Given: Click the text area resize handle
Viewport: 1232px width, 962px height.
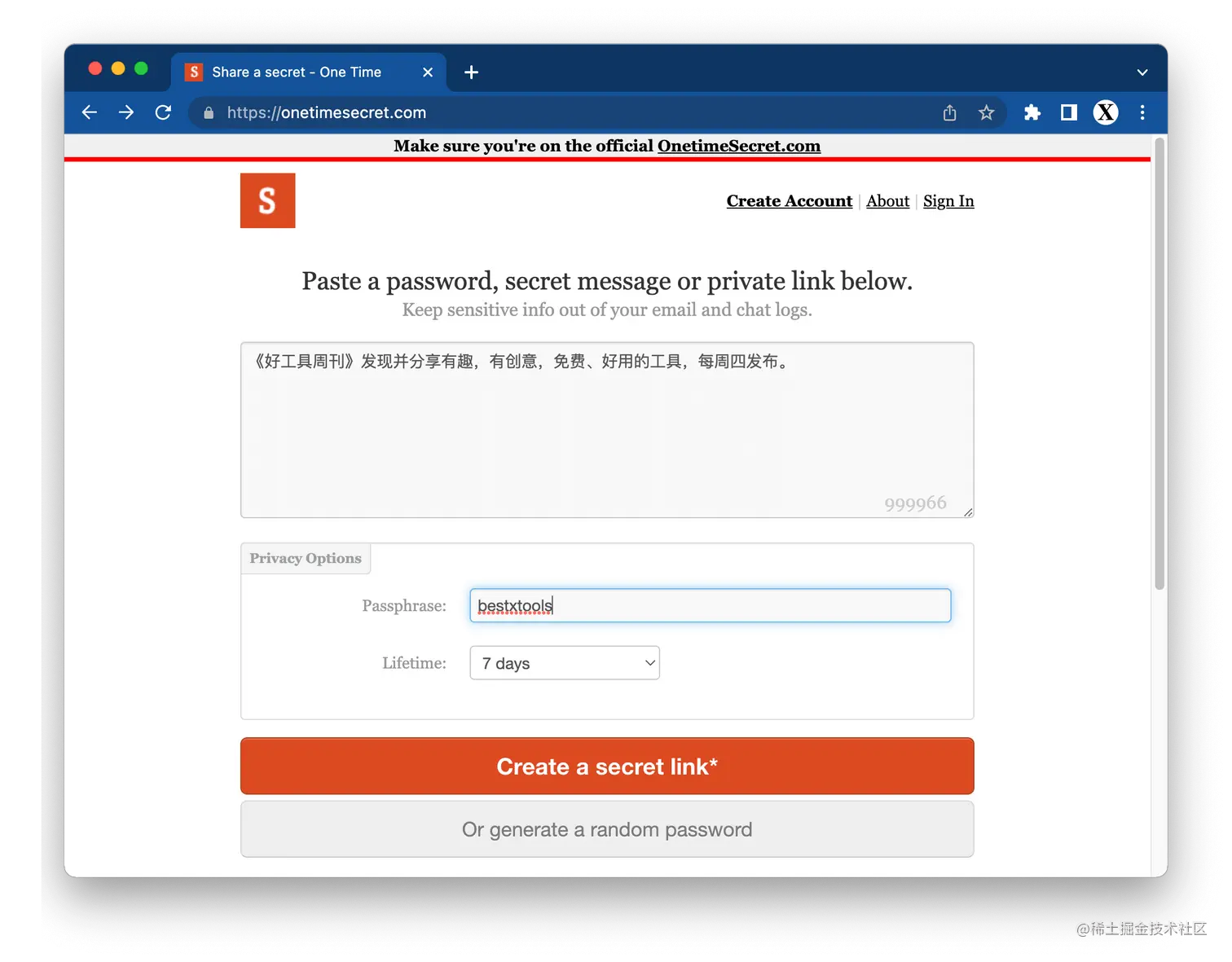Looking at the screenshot, I should point(968,512).
